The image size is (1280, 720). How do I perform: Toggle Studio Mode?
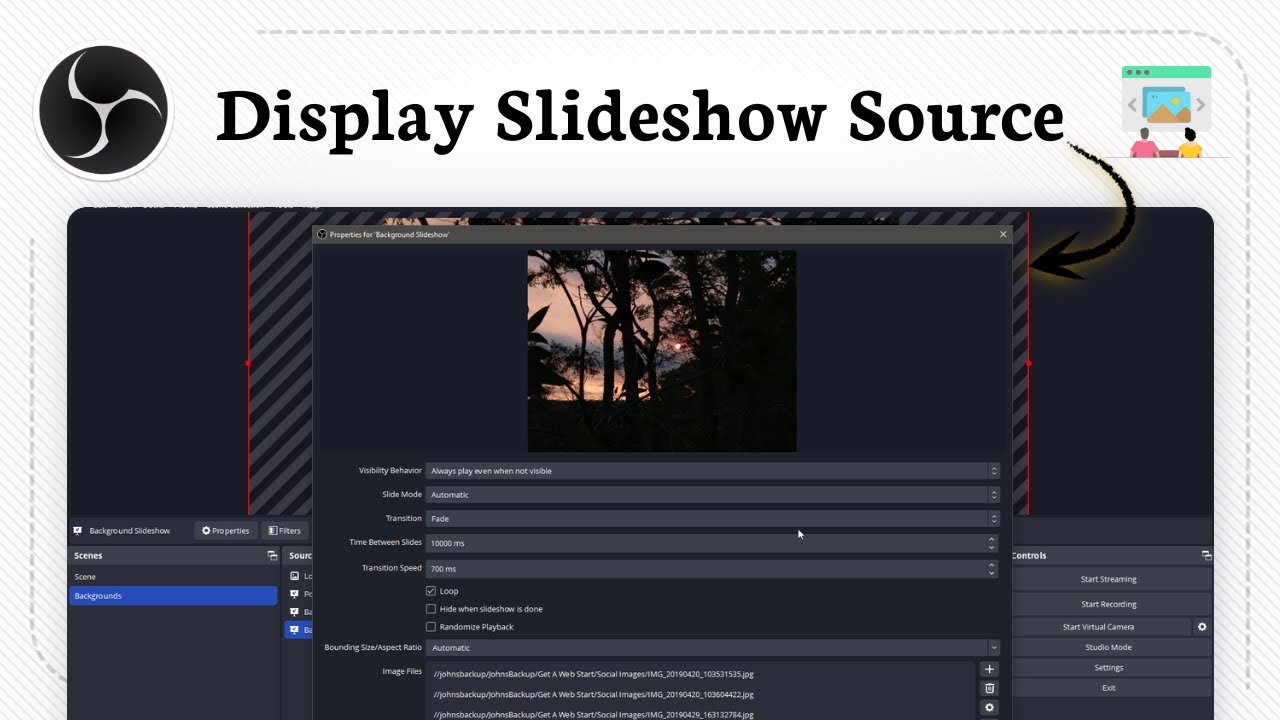pyautogui.click(x=1108, y=647)
